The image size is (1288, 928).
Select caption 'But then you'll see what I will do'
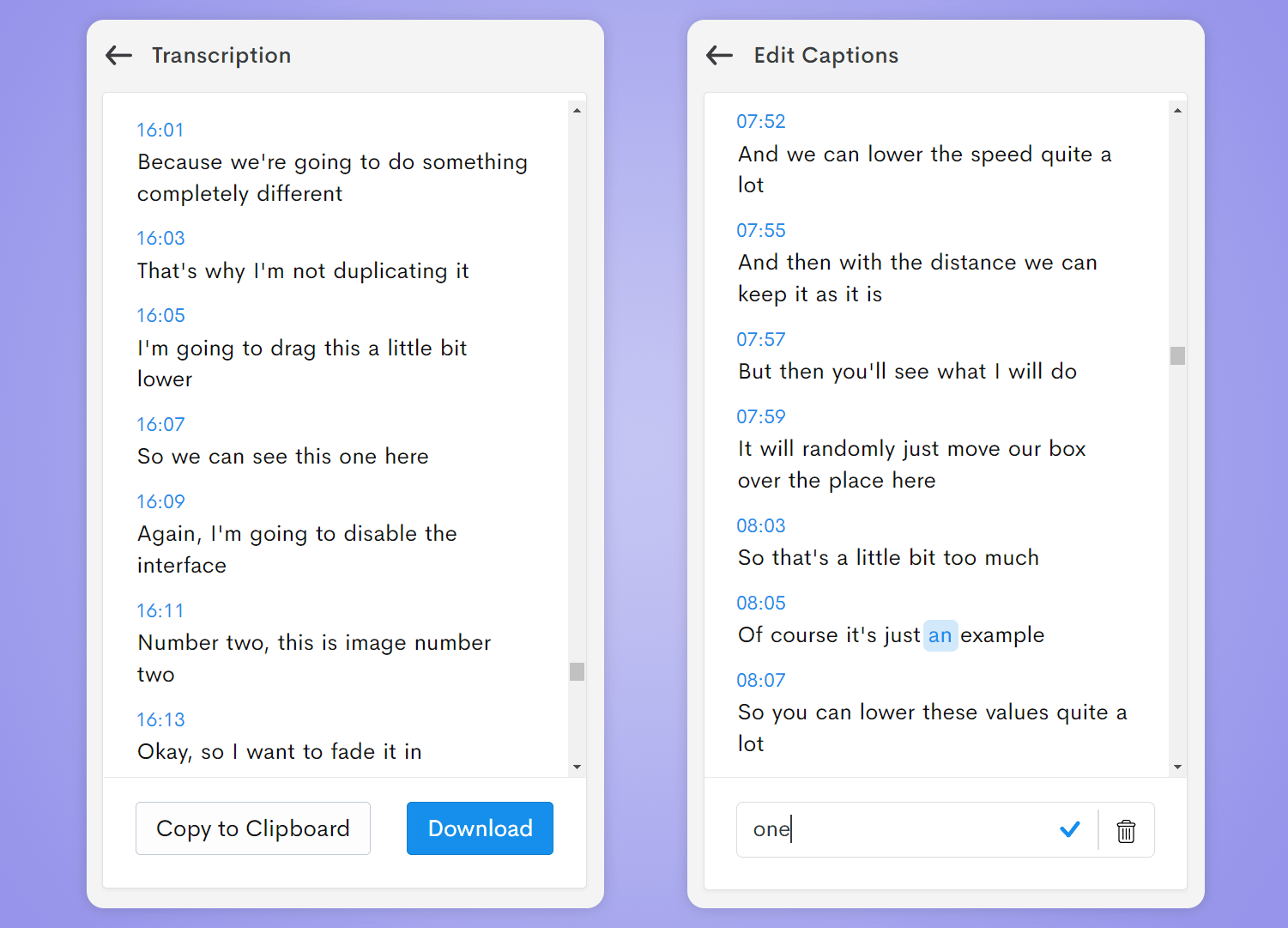(906, 371)
